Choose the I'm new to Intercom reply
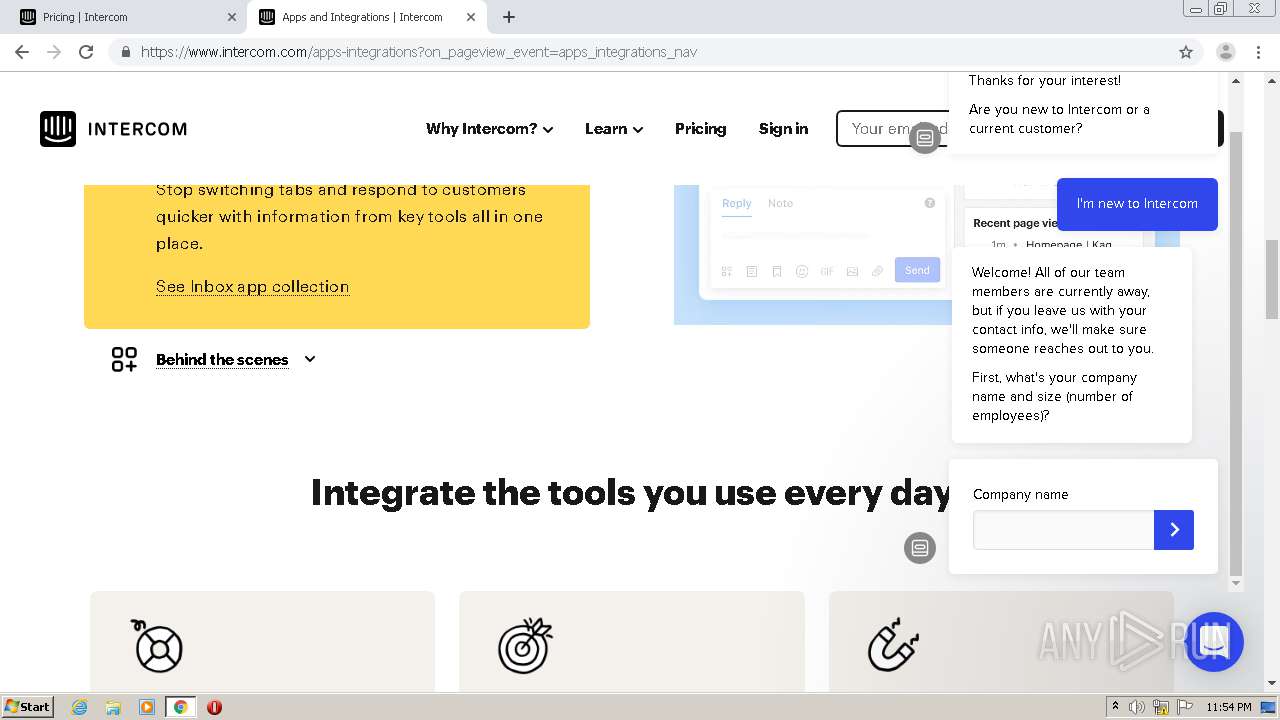Screen dimensions: 1280x720 tap(1137, 204)
